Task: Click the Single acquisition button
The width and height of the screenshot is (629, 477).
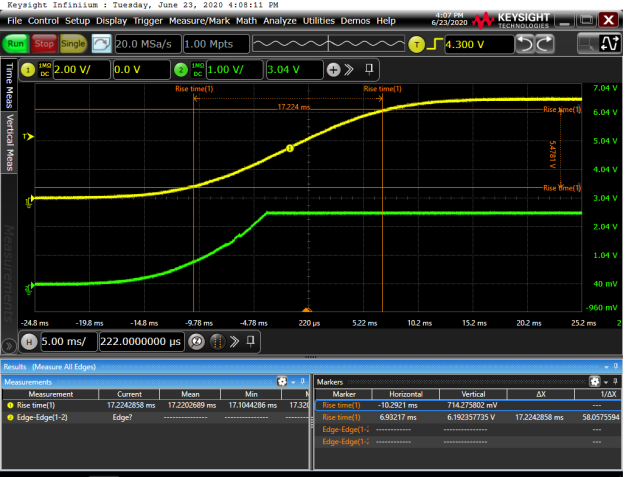Action: point(73,44)
